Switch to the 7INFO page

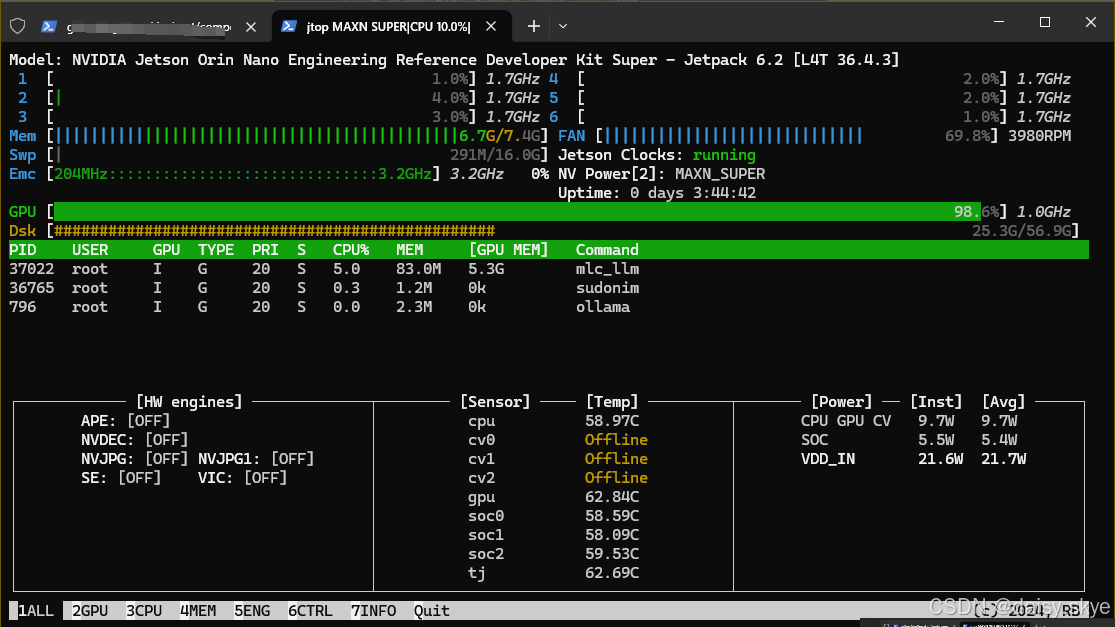(x=373, y=611)
